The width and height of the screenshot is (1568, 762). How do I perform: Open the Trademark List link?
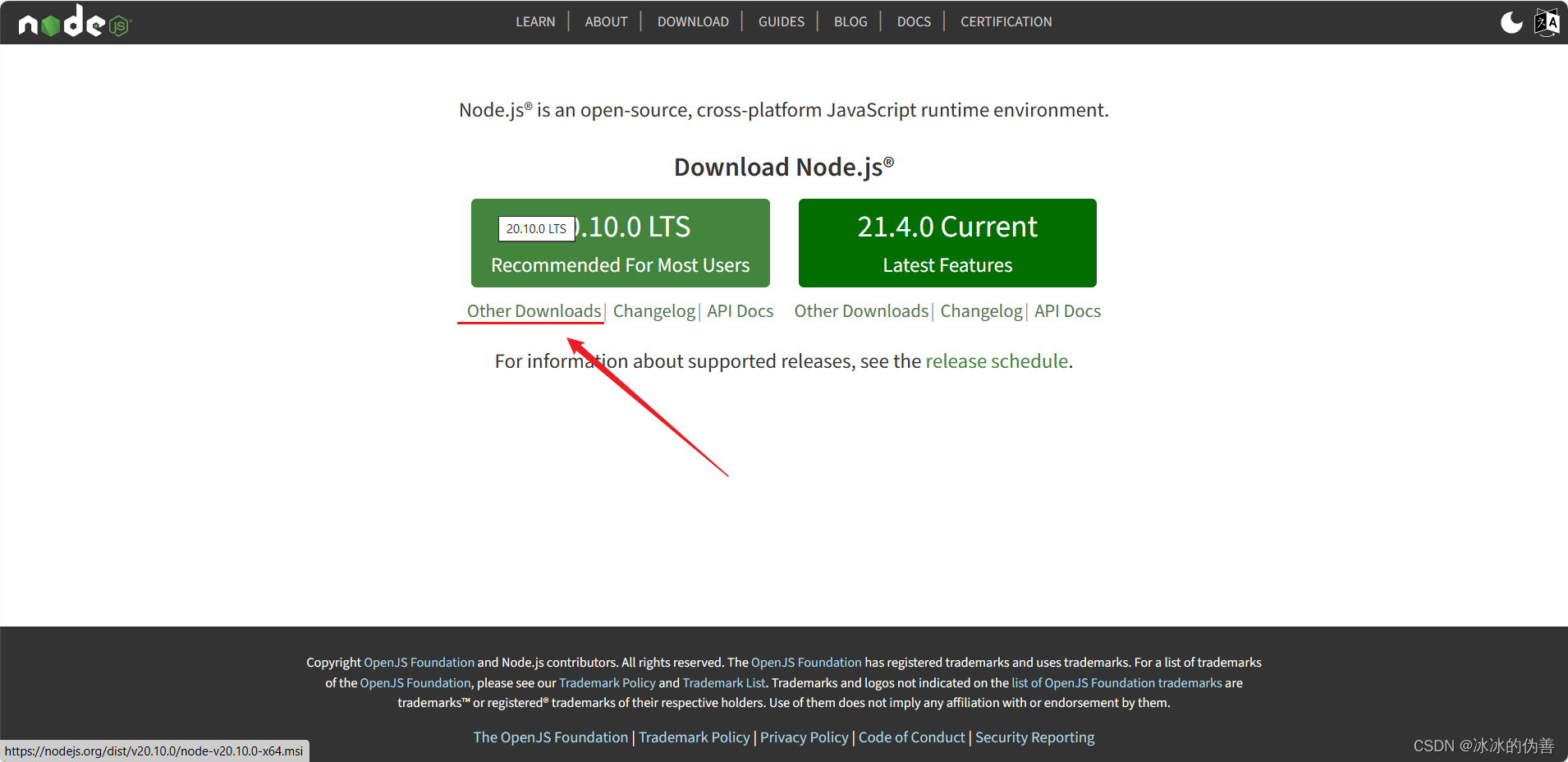[724, 683]
